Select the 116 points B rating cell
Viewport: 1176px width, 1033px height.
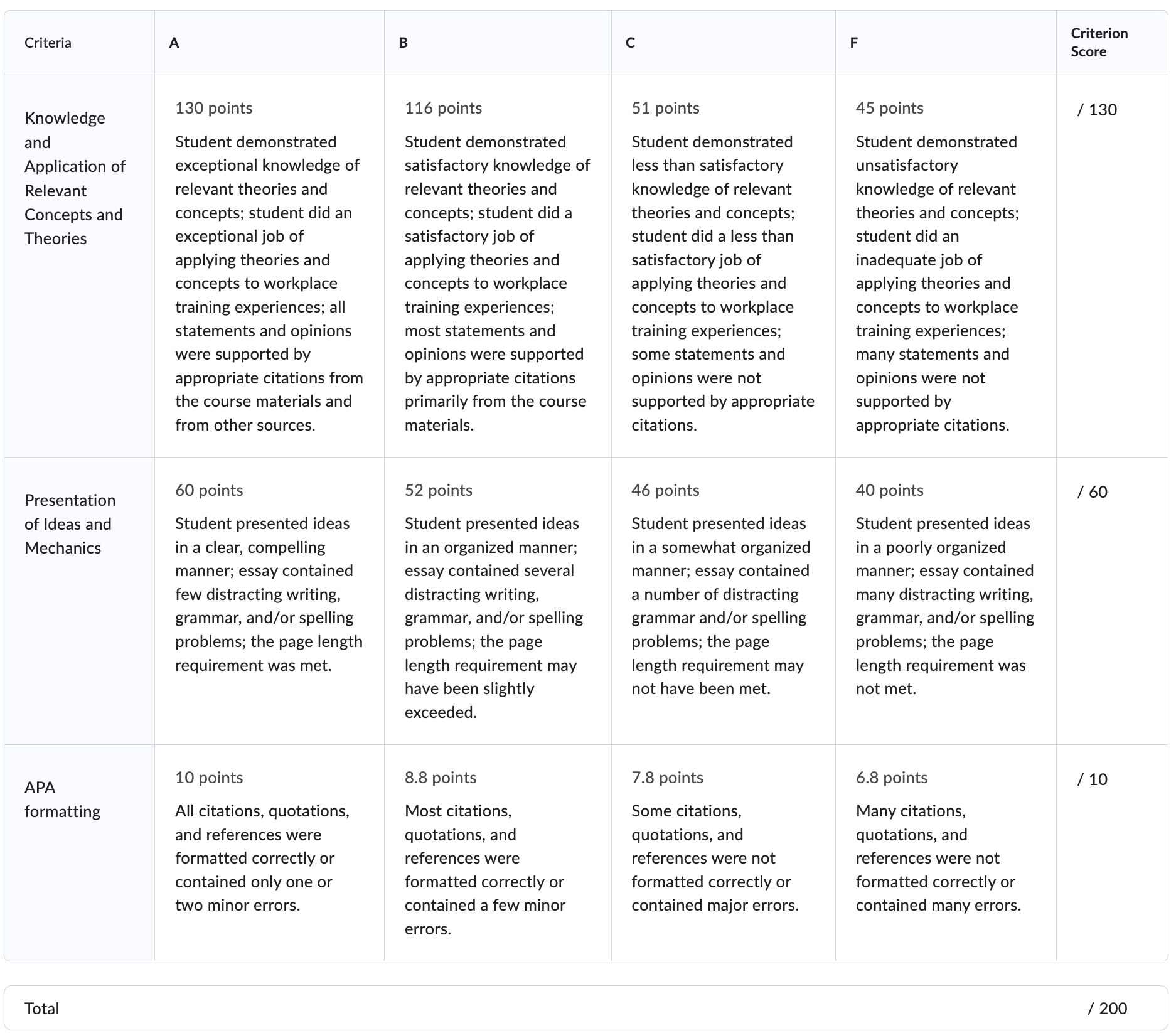498,266
